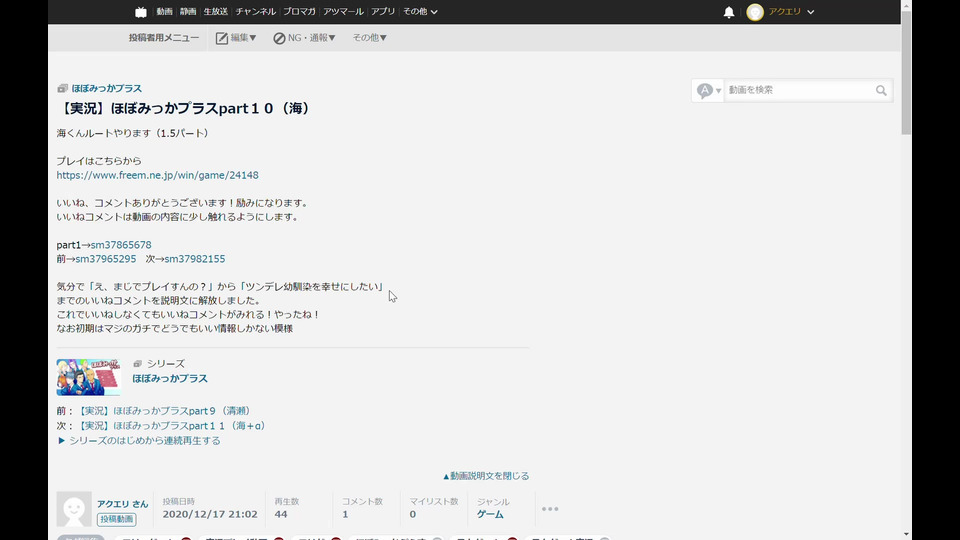Open その他 dropdown in uploader menu
960x540 pixels.
pos(369,38)
